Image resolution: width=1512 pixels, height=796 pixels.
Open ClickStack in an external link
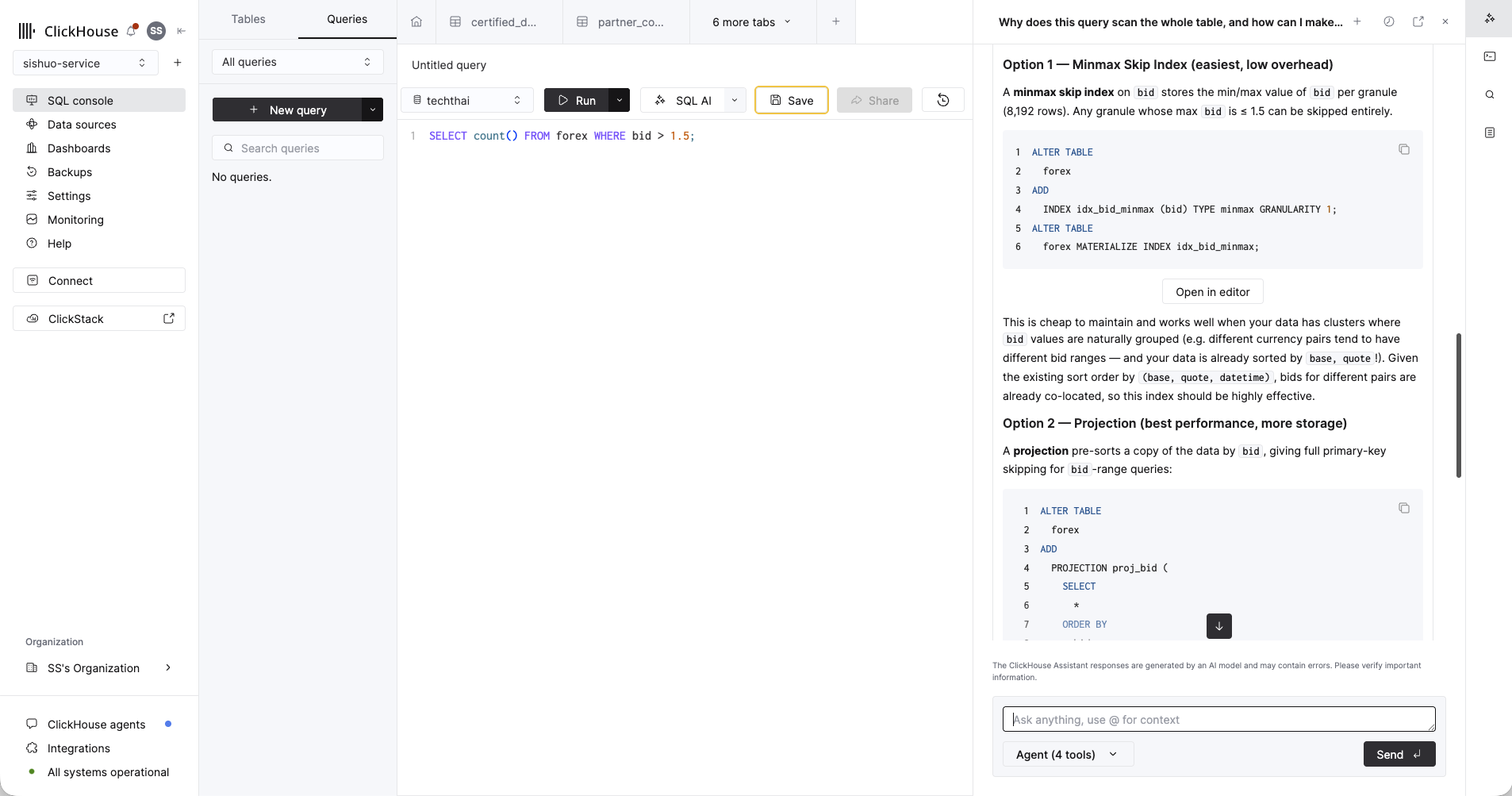(x=99, y=318)
